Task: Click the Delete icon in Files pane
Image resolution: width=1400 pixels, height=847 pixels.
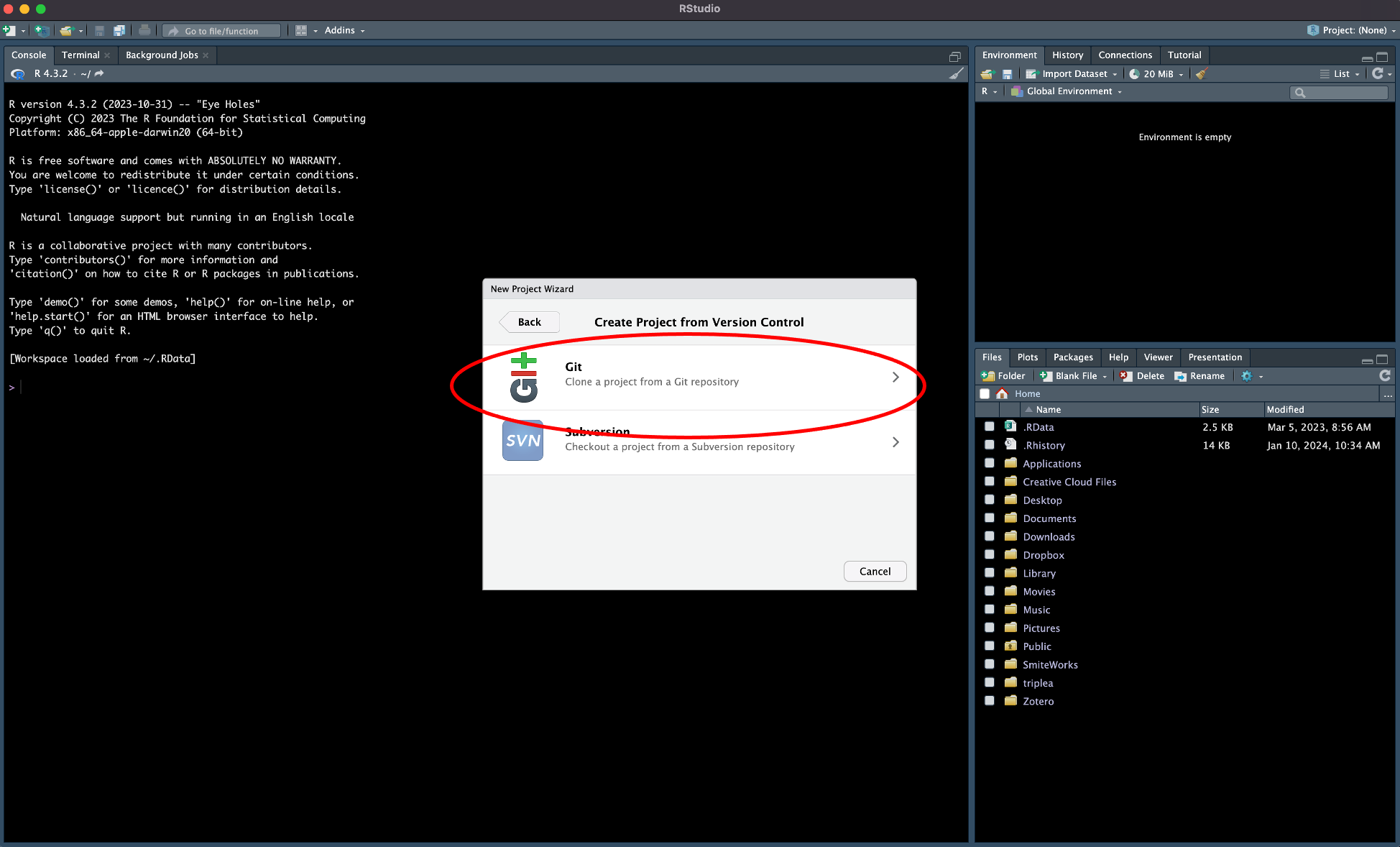Action: pyautogui.click(x=1126, y=375)
